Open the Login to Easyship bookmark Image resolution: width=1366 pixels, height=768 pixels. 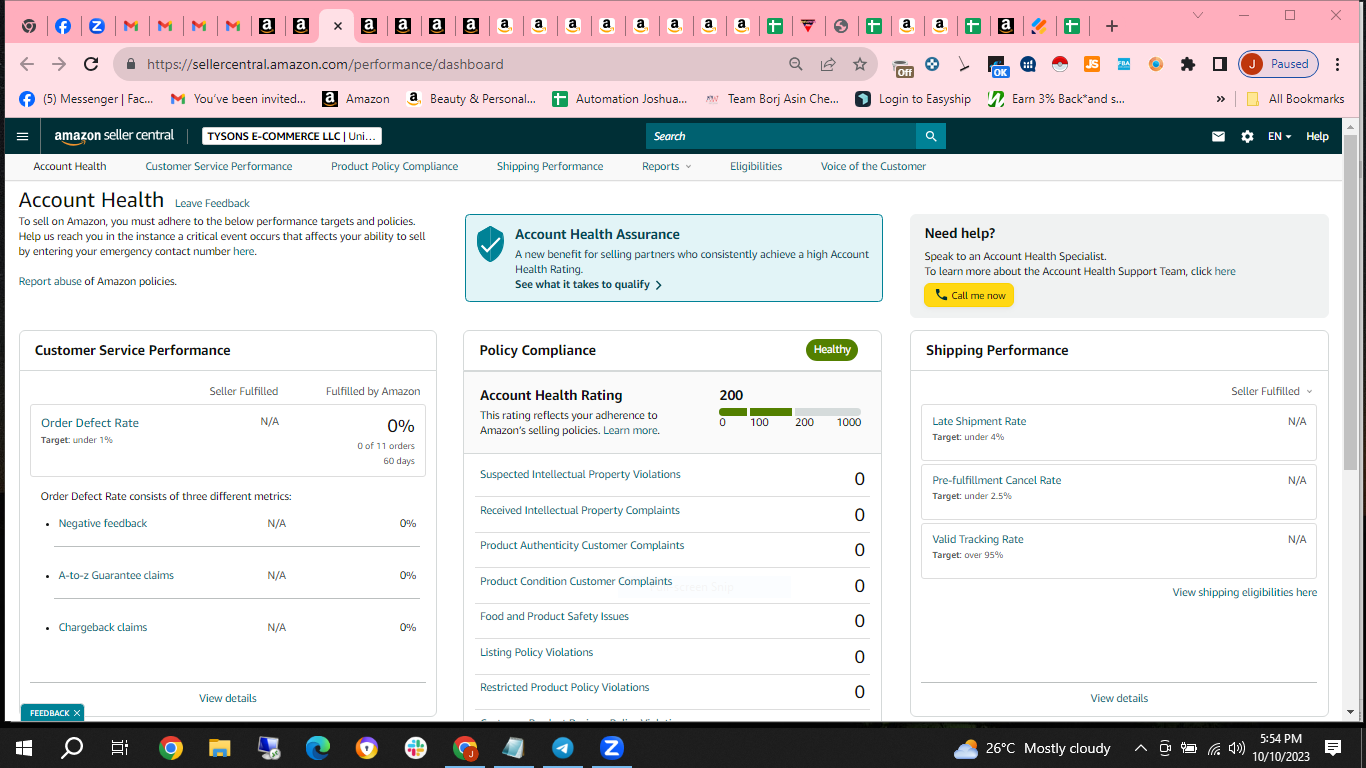(x=913, y=99)
